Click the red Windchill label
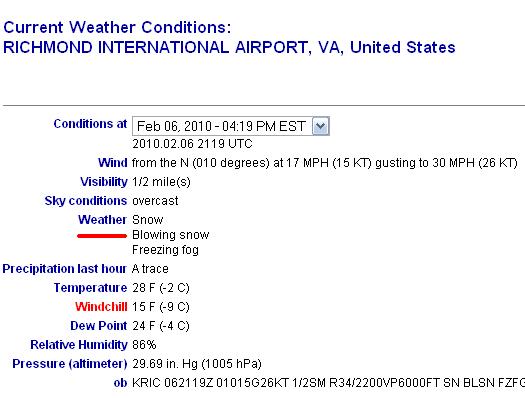525x398 pixels. point(101,307)
